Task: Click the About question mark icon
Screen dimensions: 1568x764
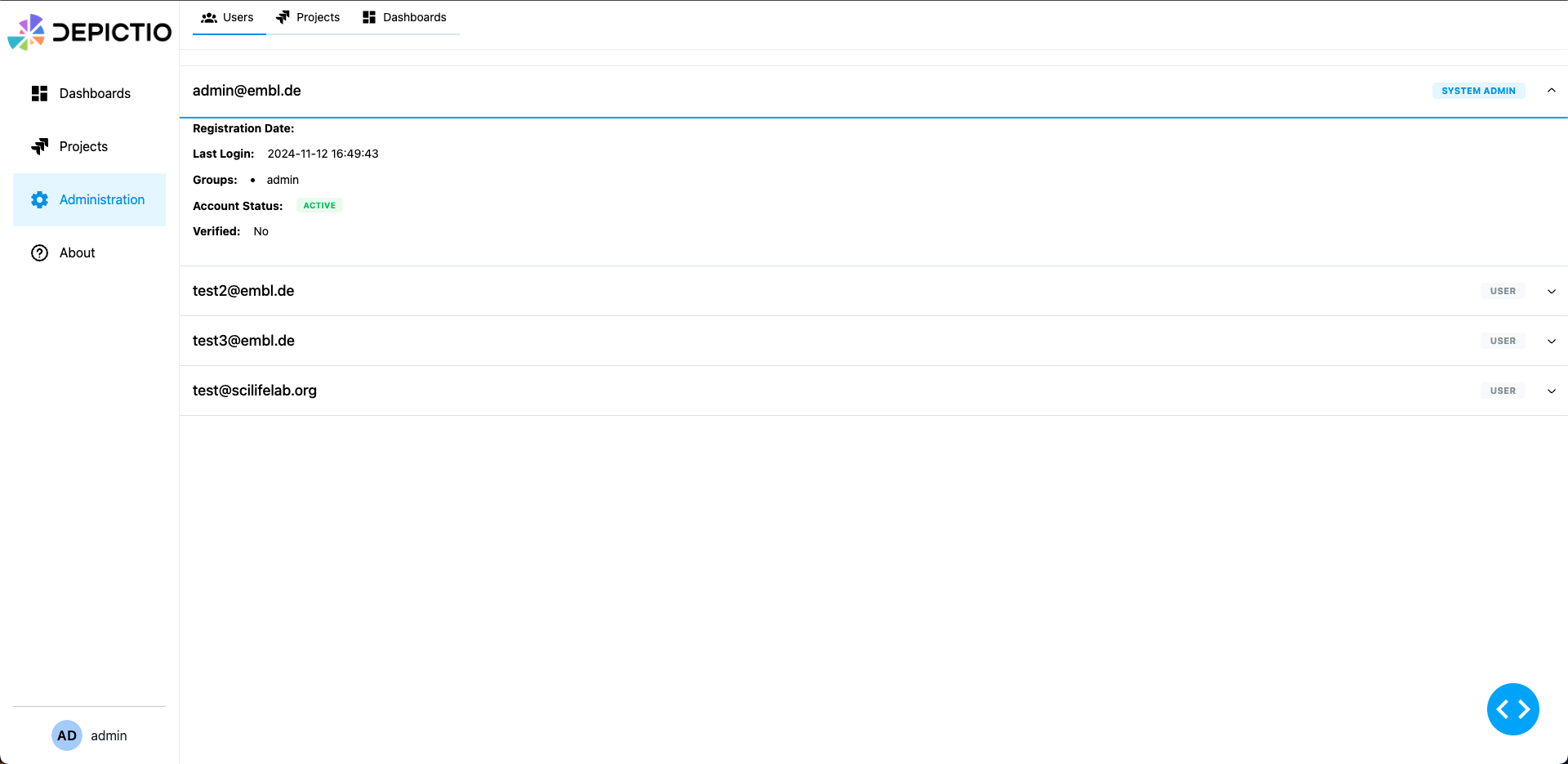Action: [39, 252]
